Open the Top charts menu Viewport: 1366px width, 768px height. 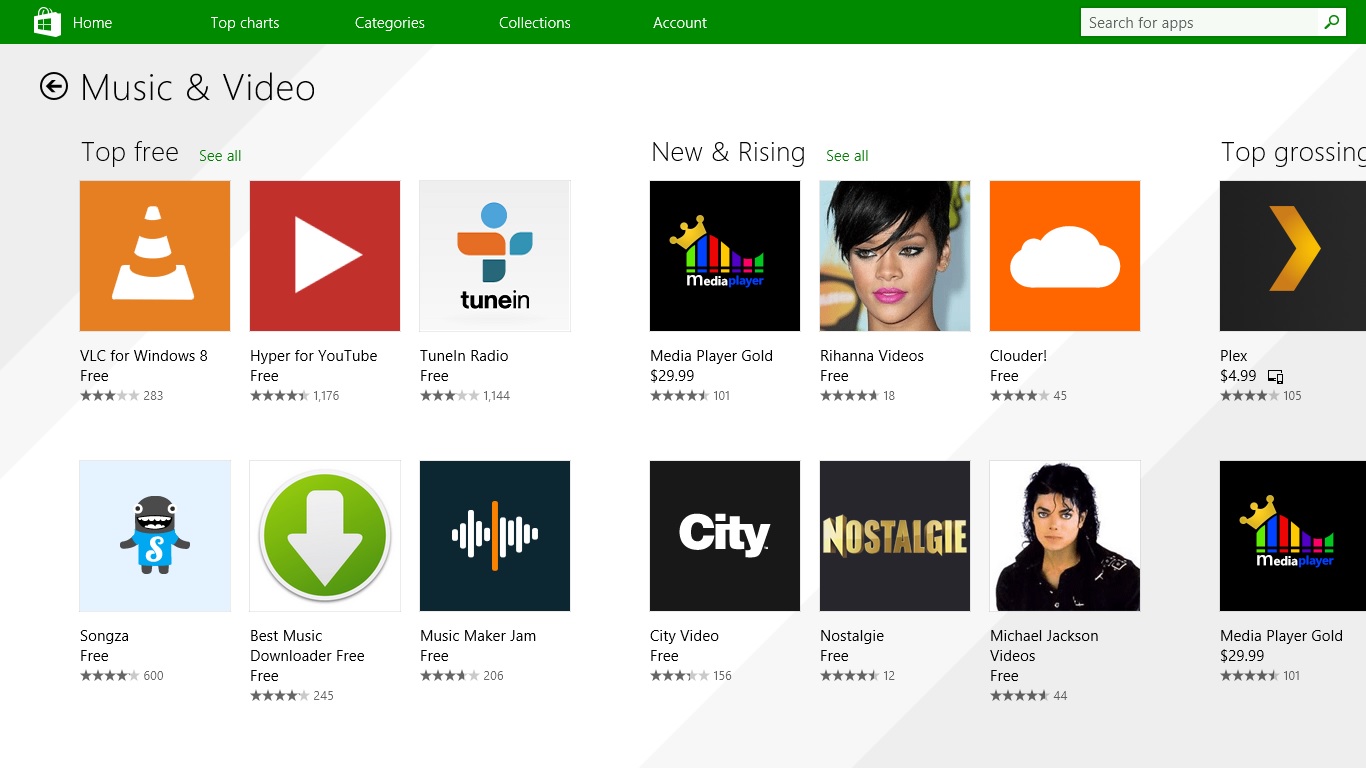pyautogui.click(x=245, y=22)
